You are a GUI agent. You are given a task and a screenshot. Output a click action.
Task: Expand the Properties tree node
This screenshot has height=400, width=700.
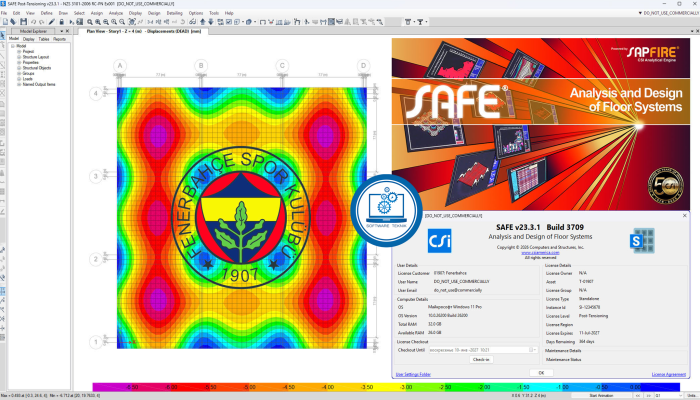19,62
